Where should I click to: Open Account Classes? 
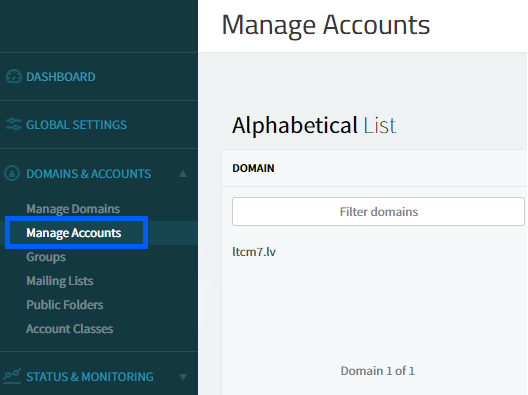(x=70, y=329)
